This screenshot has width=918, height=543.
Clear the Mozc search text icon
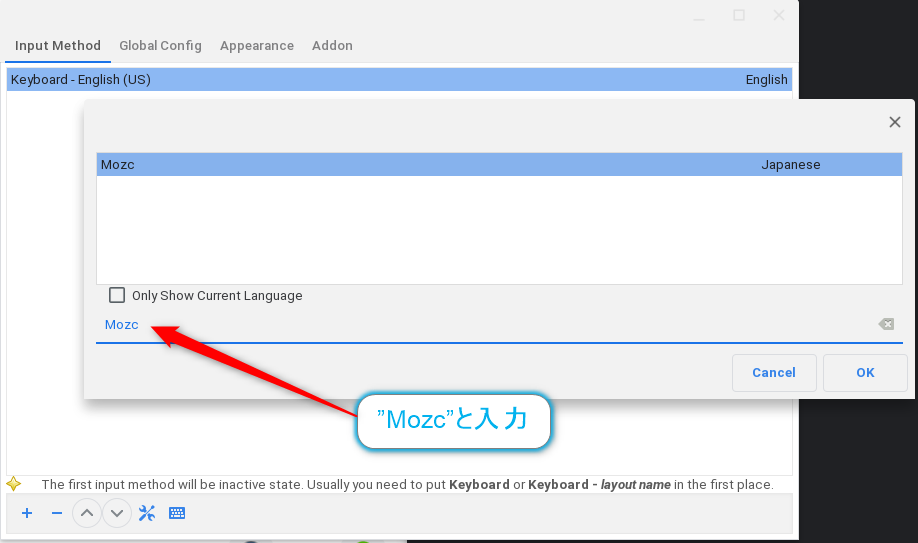[x=886, y=324]
